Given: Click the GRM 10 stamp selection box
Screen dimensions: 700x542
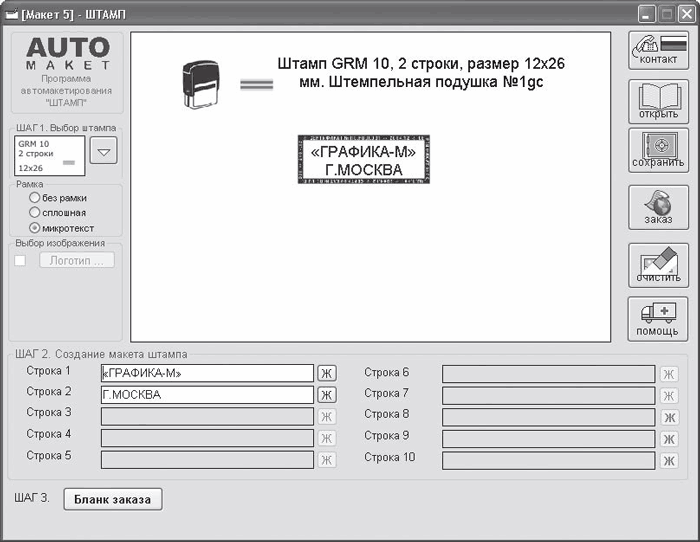Looking at the screenshot, I should tap(50, 156).
